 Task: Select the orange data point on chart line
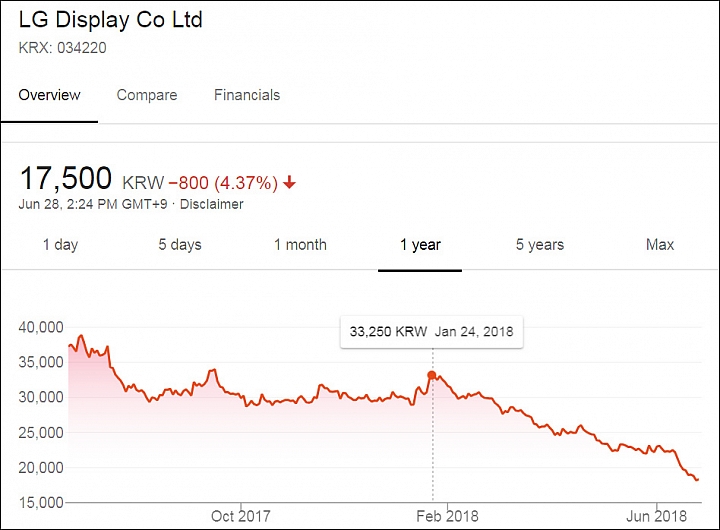tap(432, 375)
